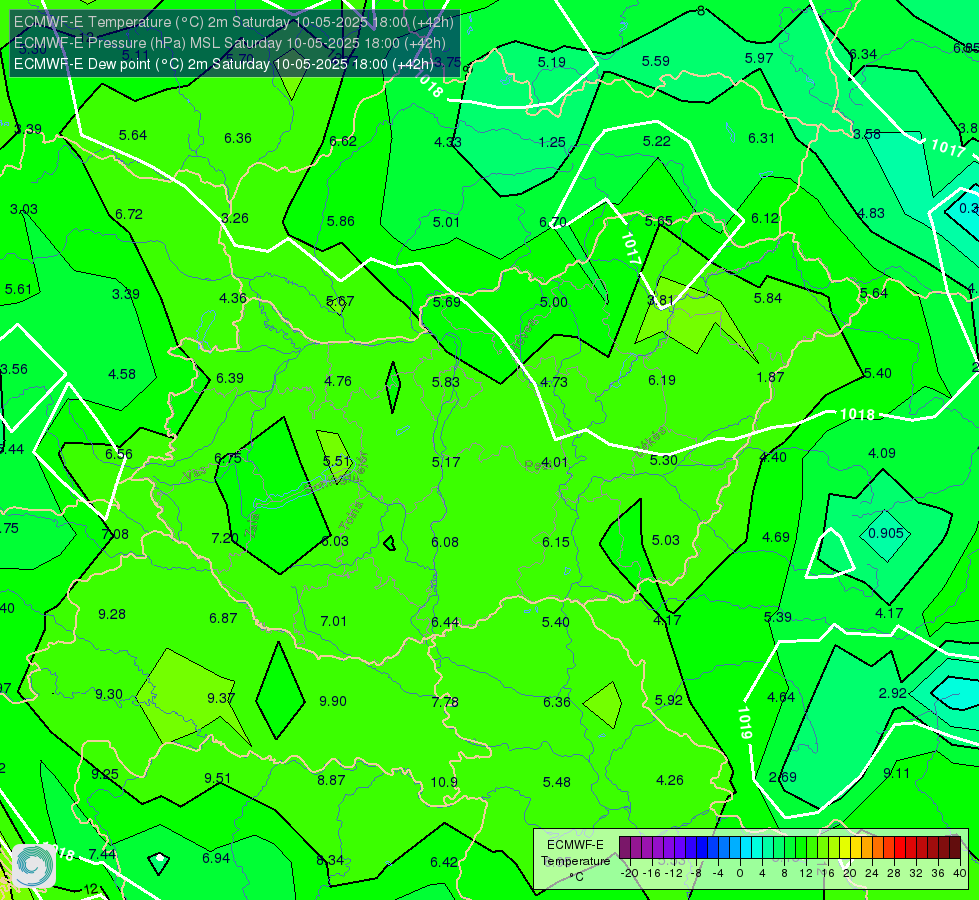Image resolution: width=979 pixels, height=900 pixels.
Task: Click the dew point value 9.11
Action: [897, 773]
